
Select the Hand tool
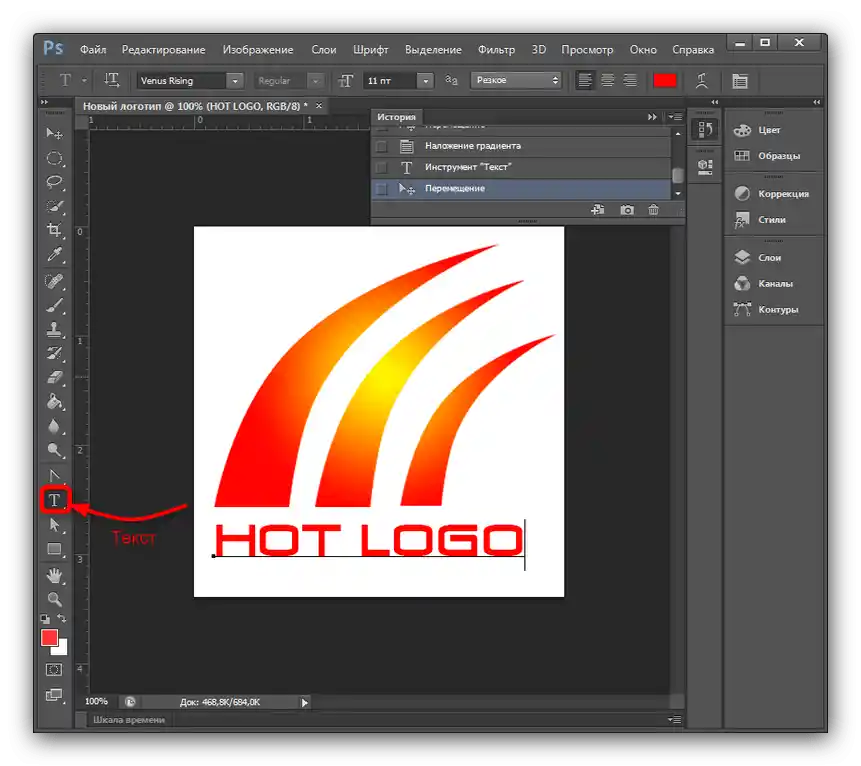(54, 575)
